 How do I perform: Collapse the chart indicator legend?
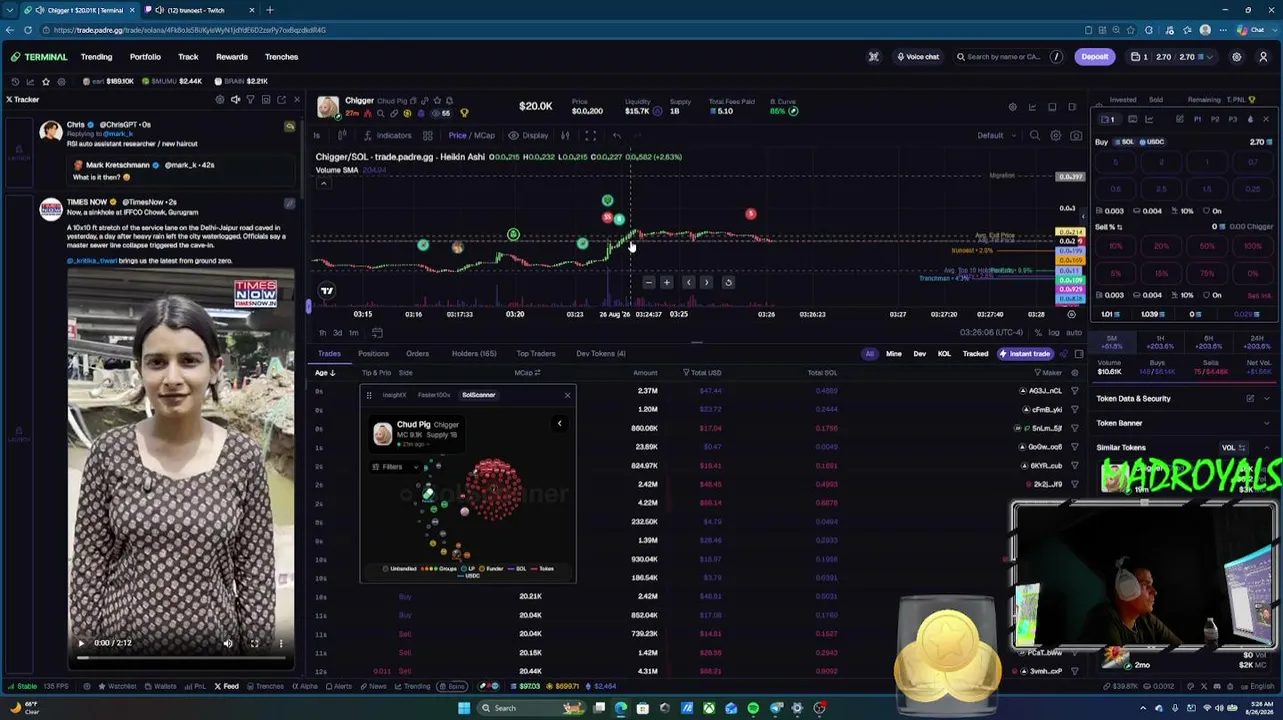tap(322, 183)
